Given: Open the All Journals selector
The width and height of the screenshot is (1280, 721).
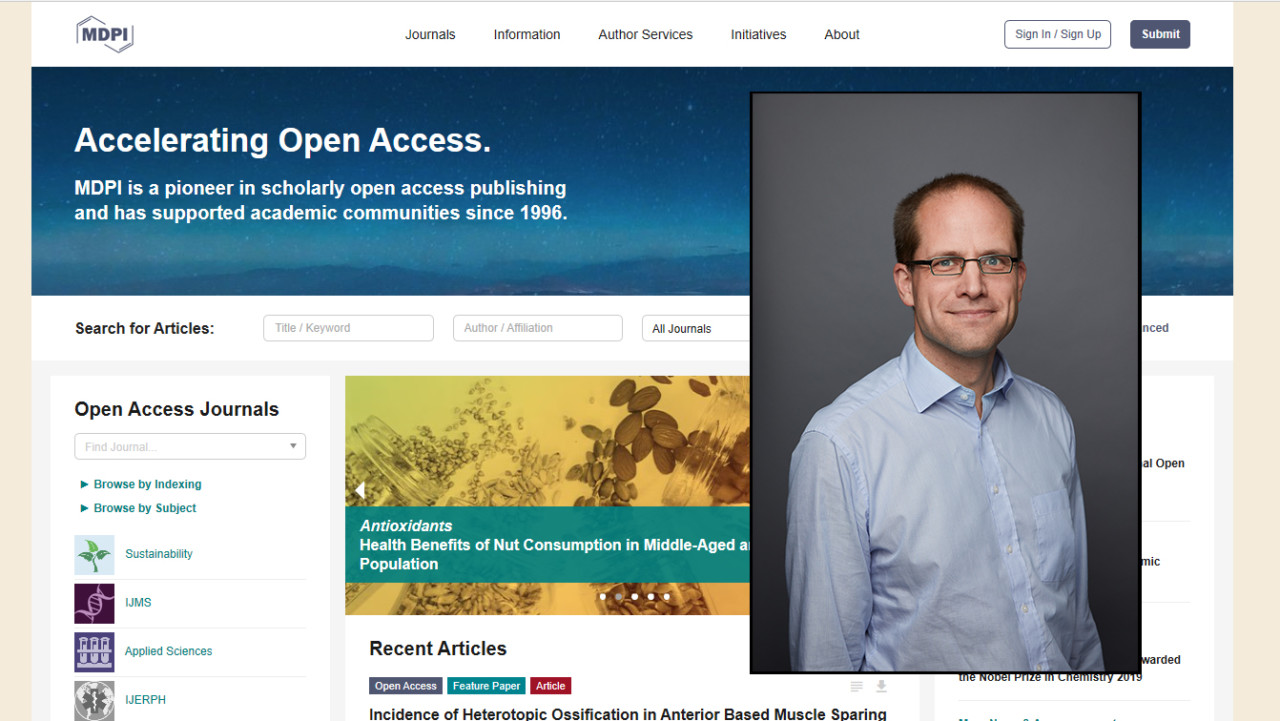Looking at the screenshot, I should (696, 328).
